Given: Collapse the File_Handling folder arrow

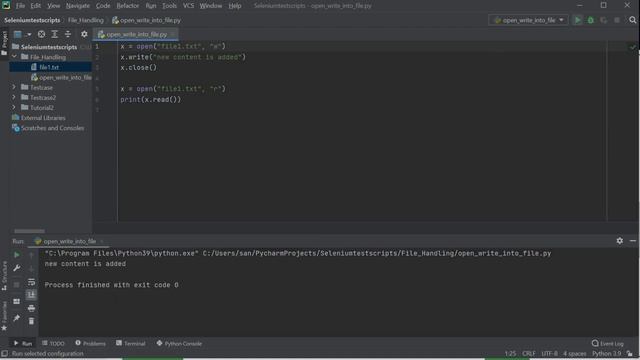Looking at the screenshot, I should click(x=15, y=57).
